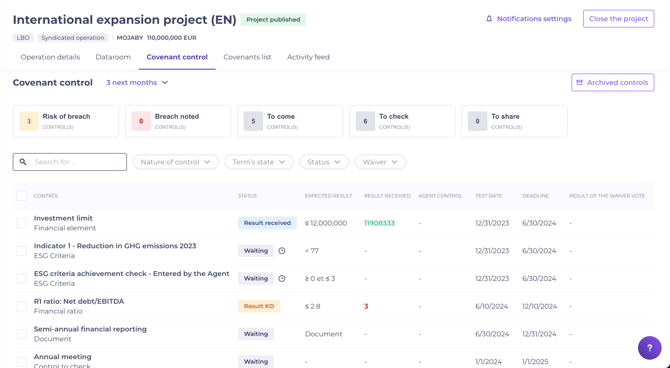Open the Nature of control filter

[176, 162]
